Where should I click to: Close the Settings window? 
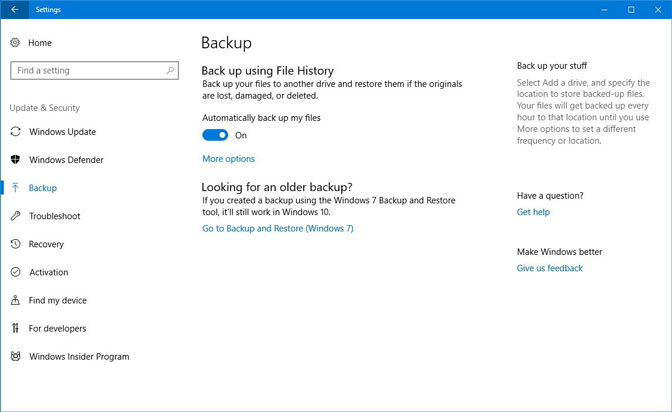pos(658,9)
